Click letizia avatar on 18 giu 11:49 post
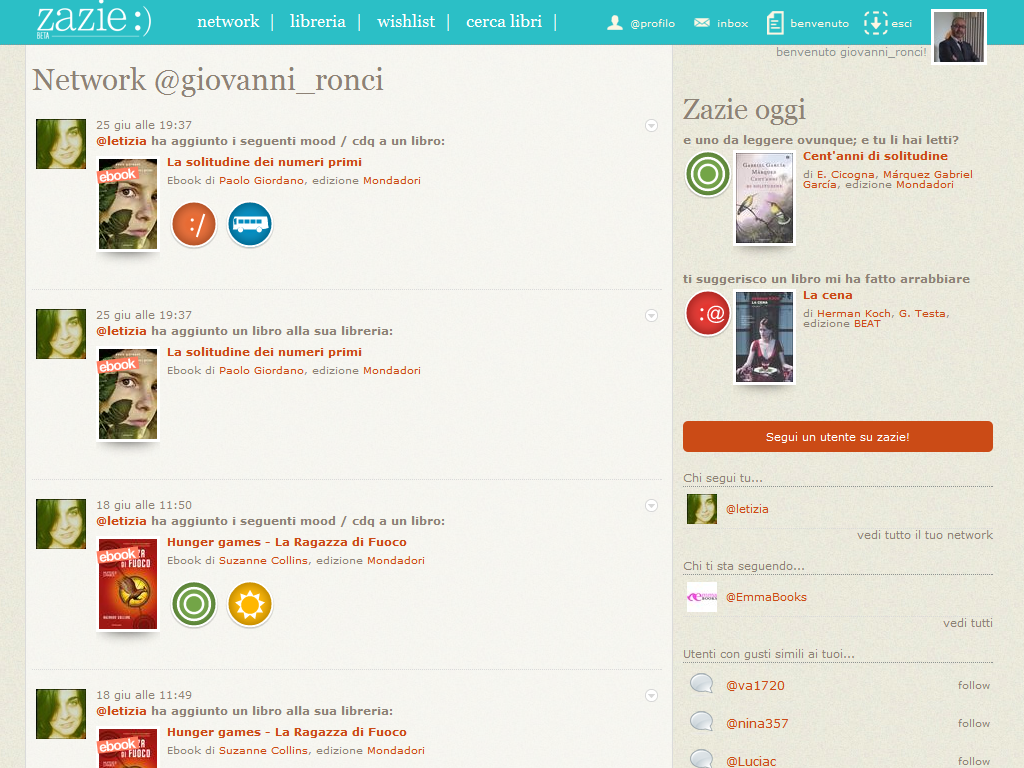Image resolution: width=1024 pixels, height=768 pixels. [x=61, y=714]
